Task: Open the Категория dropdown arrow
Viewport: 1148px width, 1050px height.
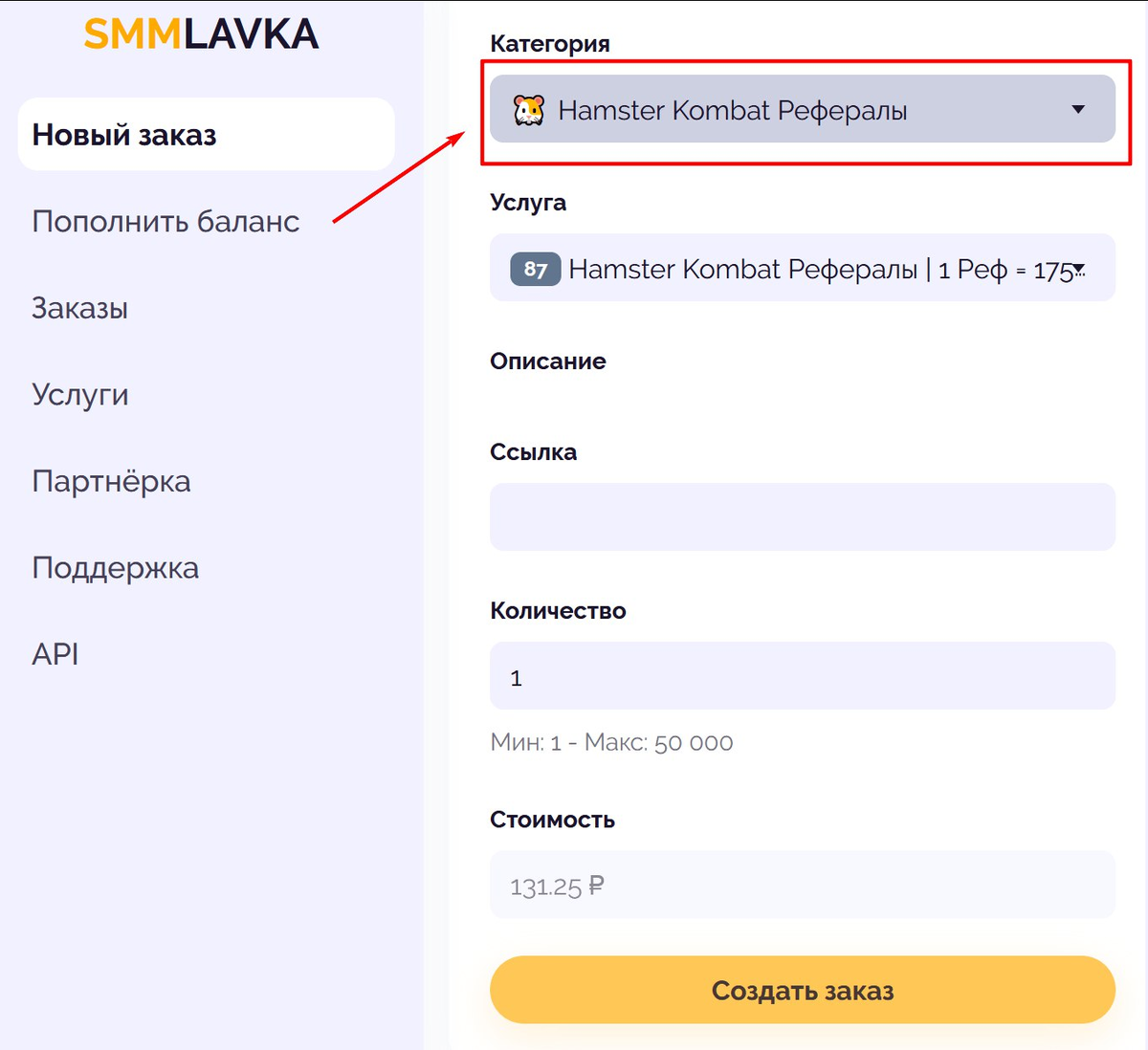Action: click(x=1078, y=109)
